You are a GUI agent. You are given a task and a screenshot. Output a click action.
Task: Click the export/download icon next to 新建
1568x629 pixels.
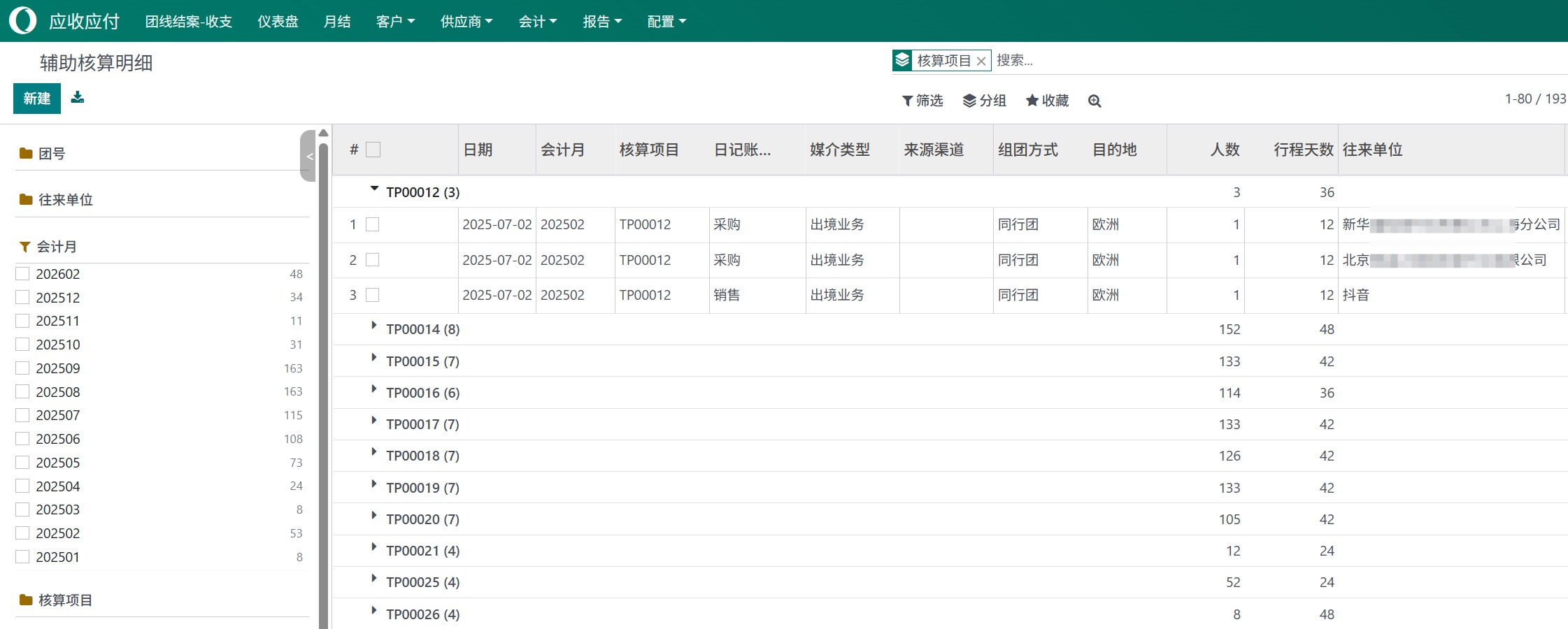point(78,97)
